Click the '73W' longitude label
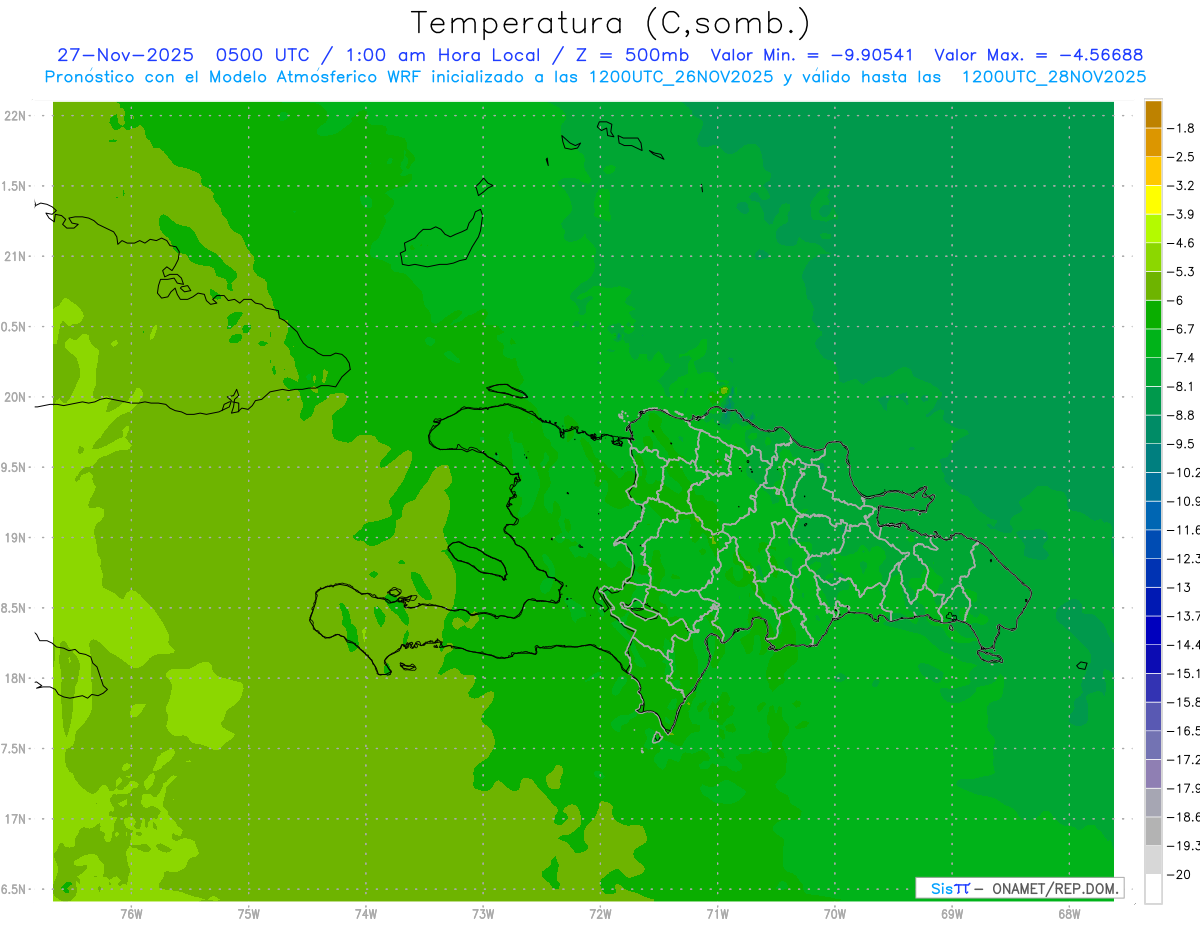This screenshot has height=927, width=1200. coord(483,913)
